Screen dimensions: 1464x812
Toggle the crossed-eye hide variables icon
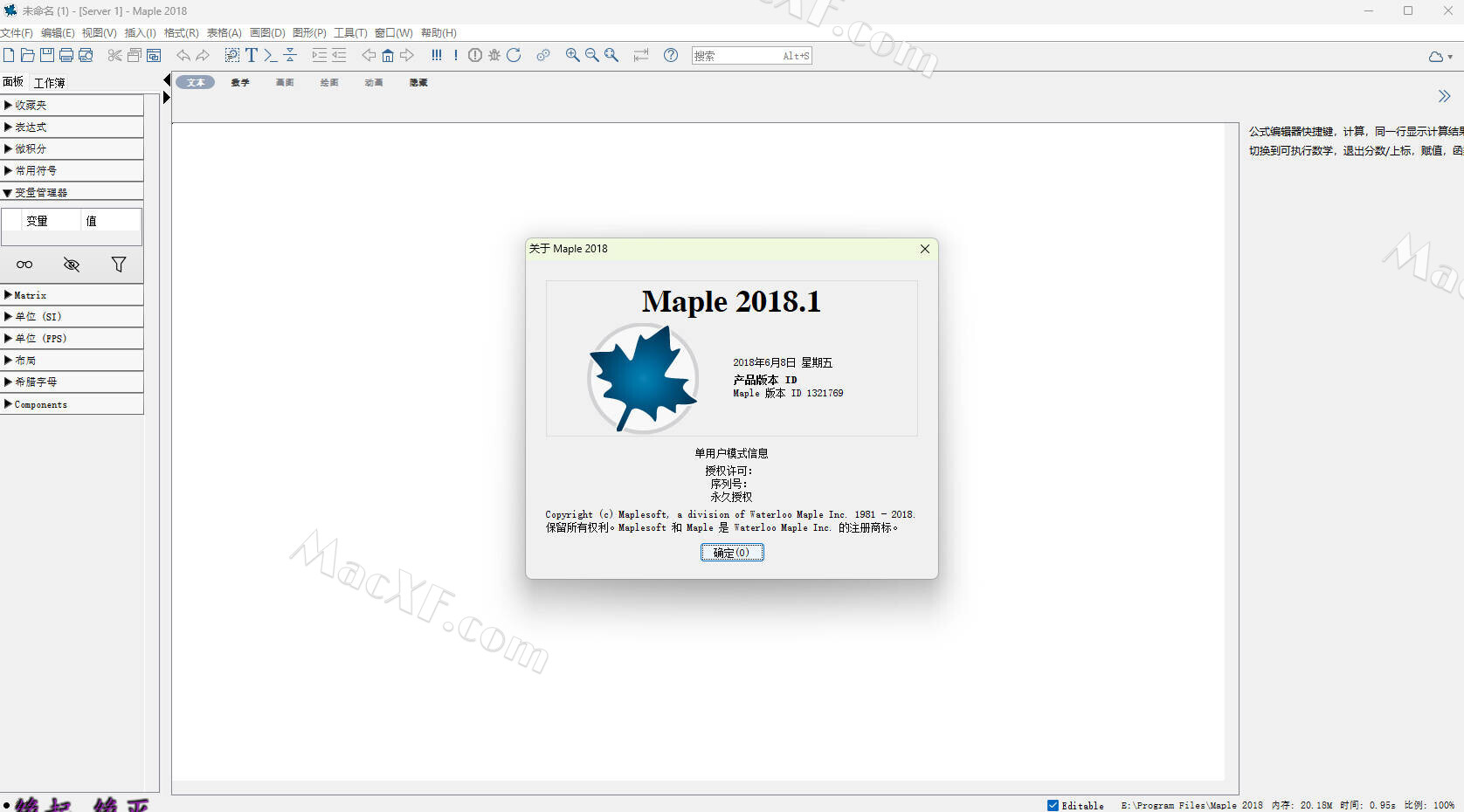[x=72, y=265]
